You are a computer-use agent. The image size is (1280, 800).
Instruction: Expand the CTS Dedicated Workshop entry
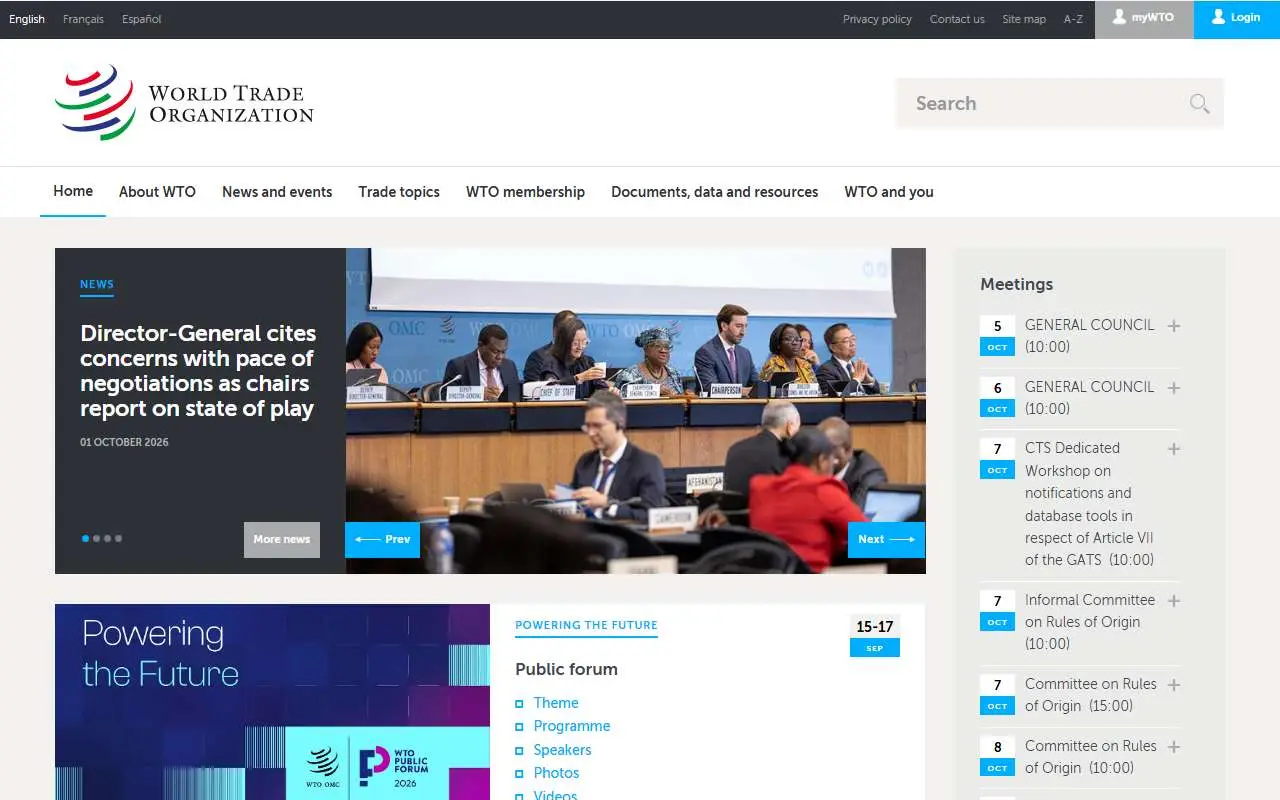[x=1174, y=449]
